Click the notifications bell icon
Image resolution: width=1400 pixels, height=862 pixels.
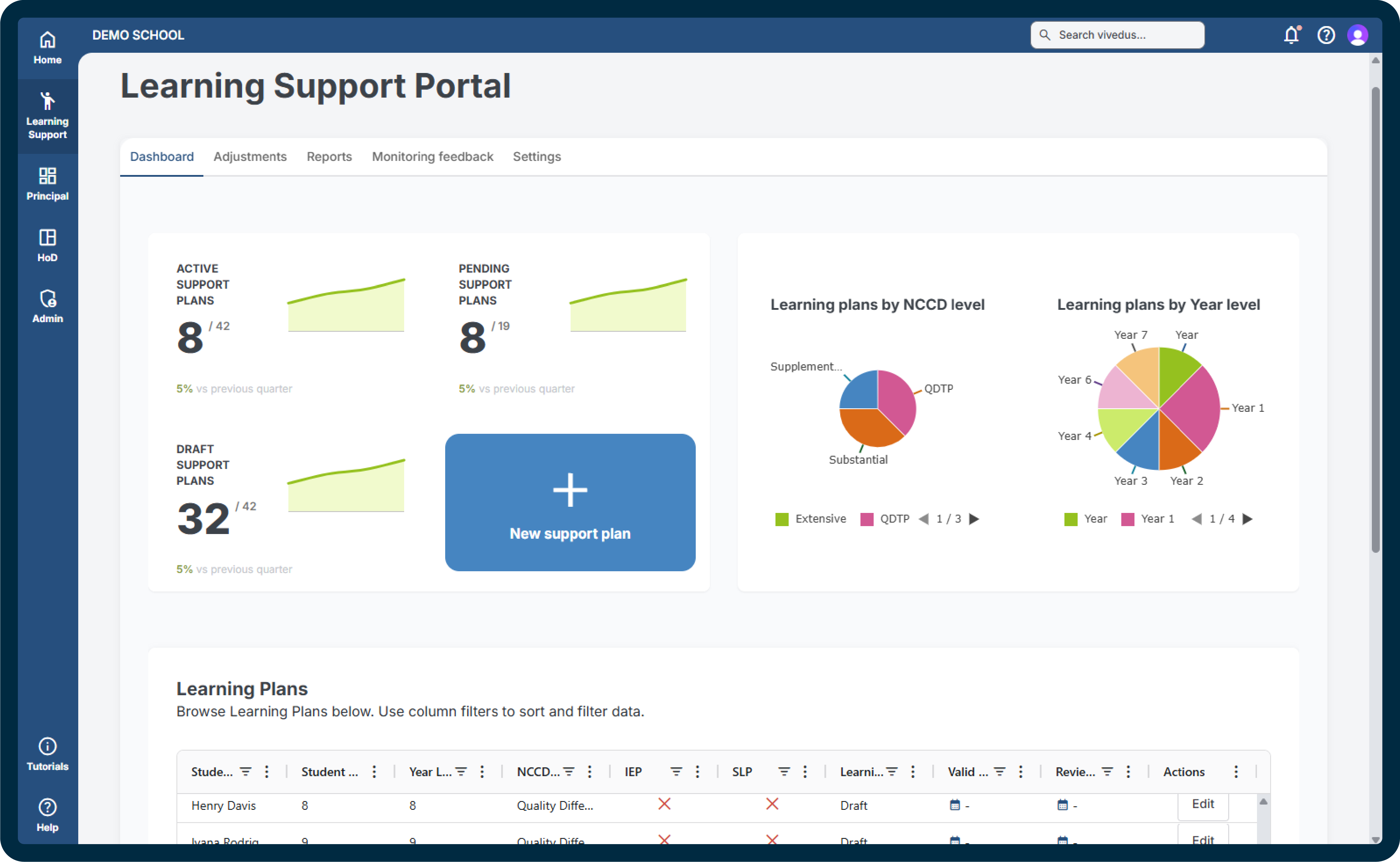click(1291, 35)
